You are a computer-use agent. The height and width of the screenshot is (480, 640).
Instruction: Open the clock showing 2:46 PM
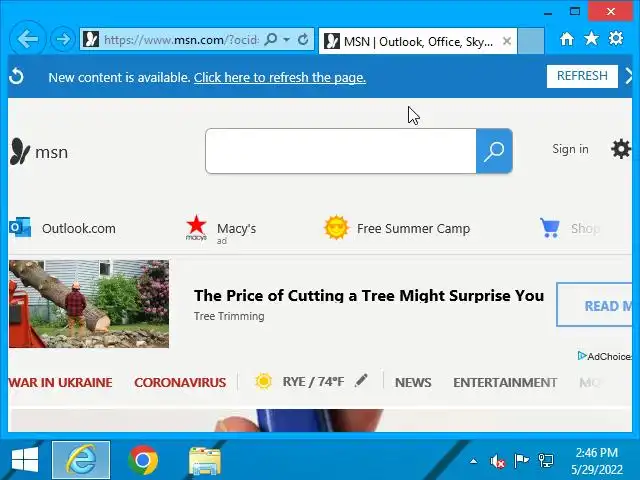[597, 461]
